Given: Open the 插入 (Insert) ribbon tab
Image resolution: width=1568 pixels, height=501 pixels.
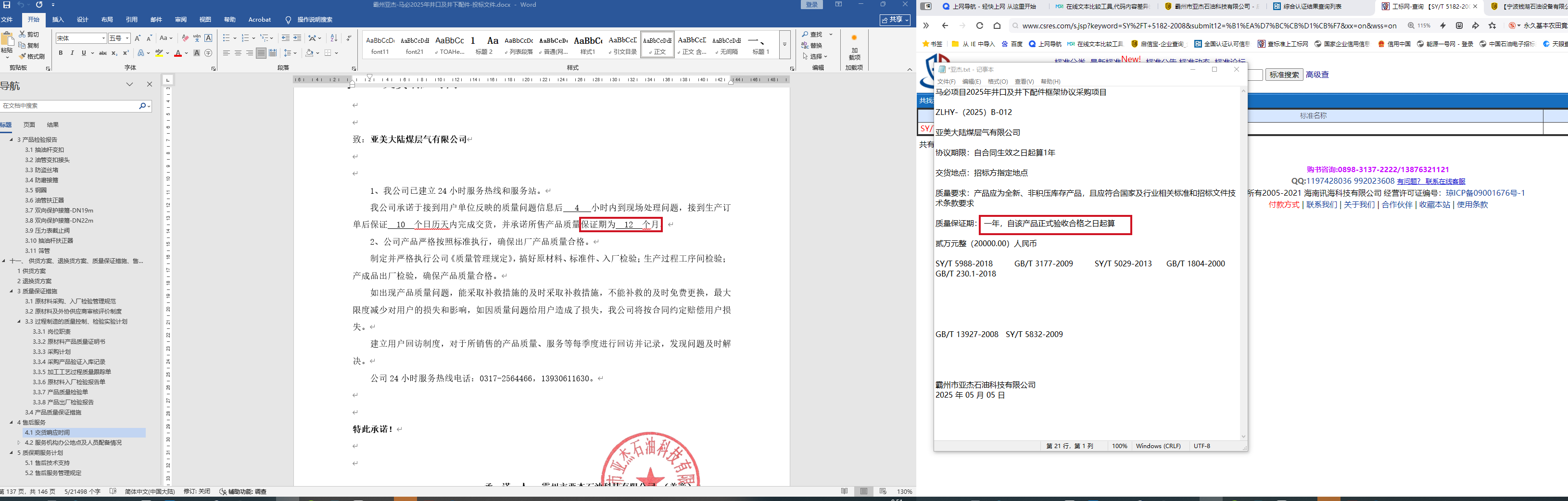Looking at the screenshot, I should (x=58, y=20).
